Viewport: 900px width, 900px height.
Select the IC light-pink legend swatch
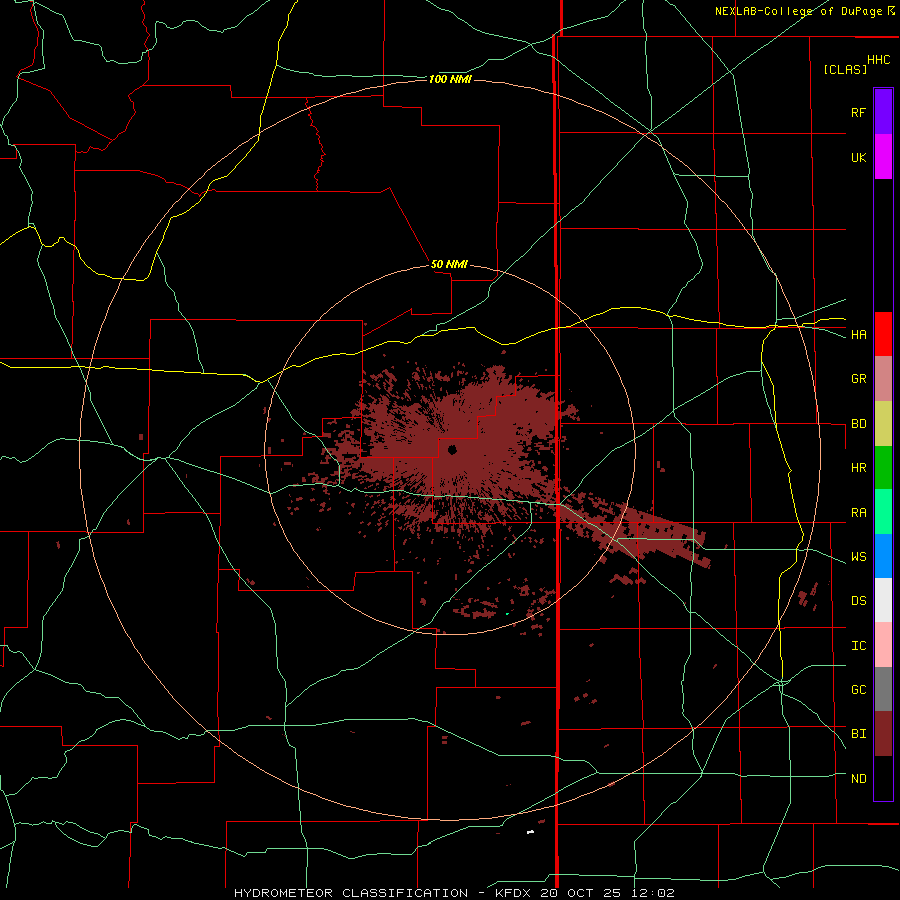[883, 645]
